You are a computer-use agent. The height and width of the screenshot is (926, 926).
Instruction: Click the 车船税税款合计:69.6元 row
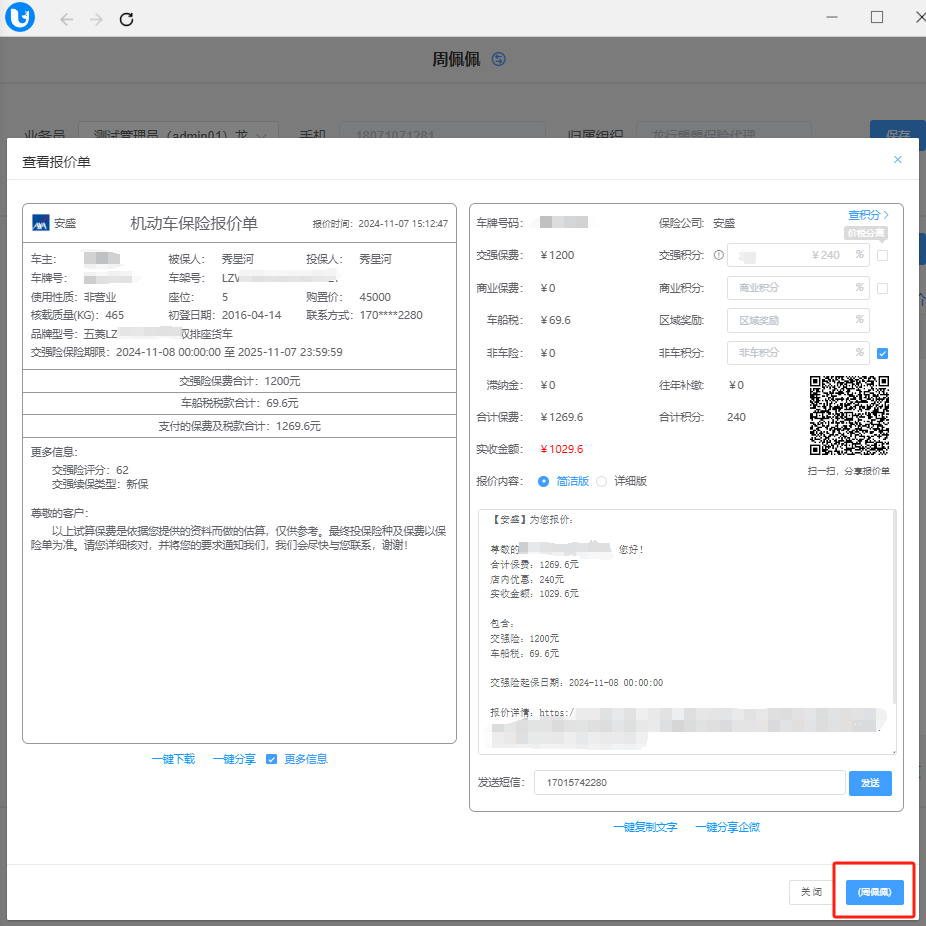click(x=239, y=403)
